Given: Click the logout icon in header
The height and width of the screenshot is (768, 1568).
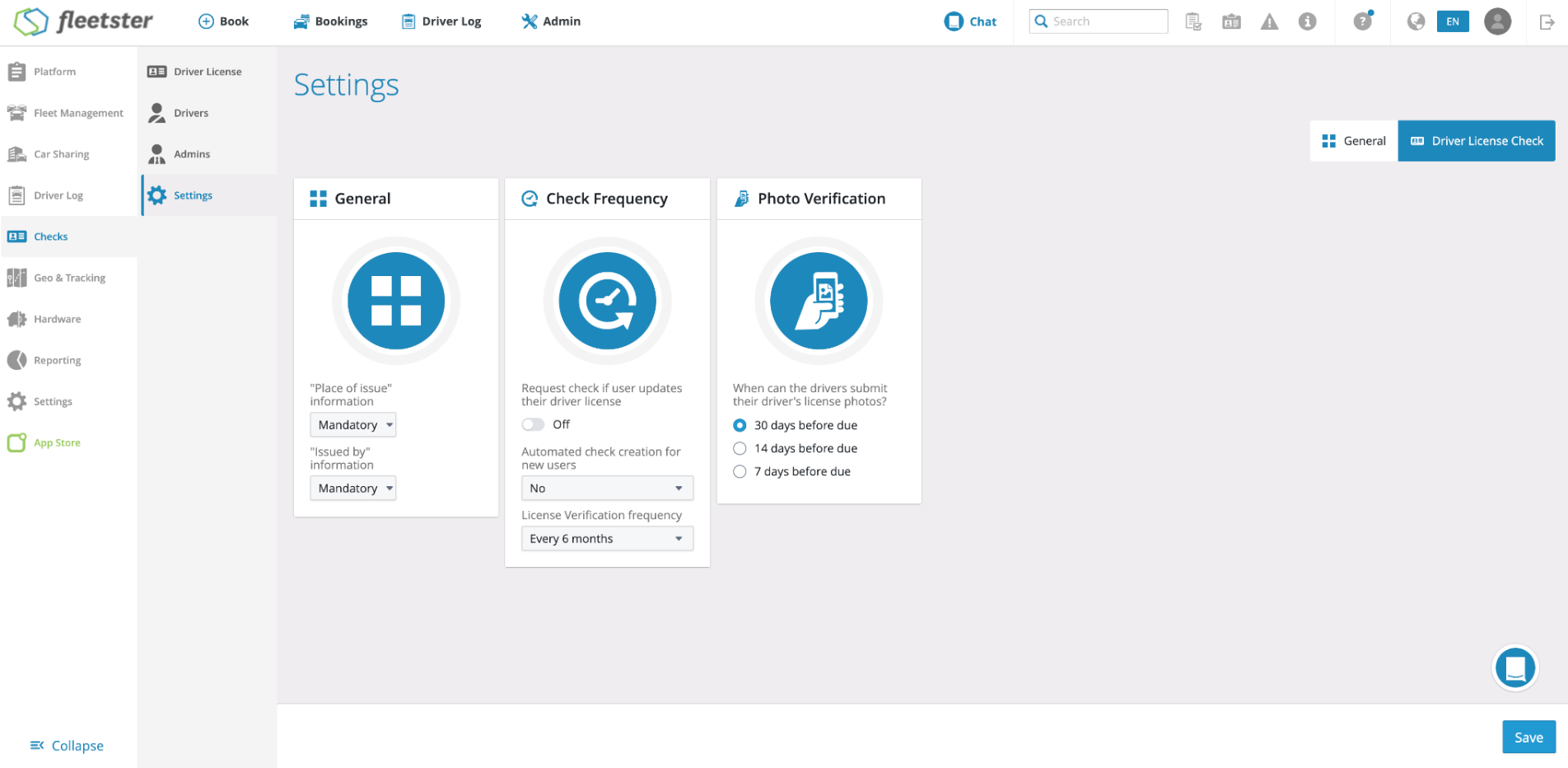Looking at the screenshot, I should 1547,21.
